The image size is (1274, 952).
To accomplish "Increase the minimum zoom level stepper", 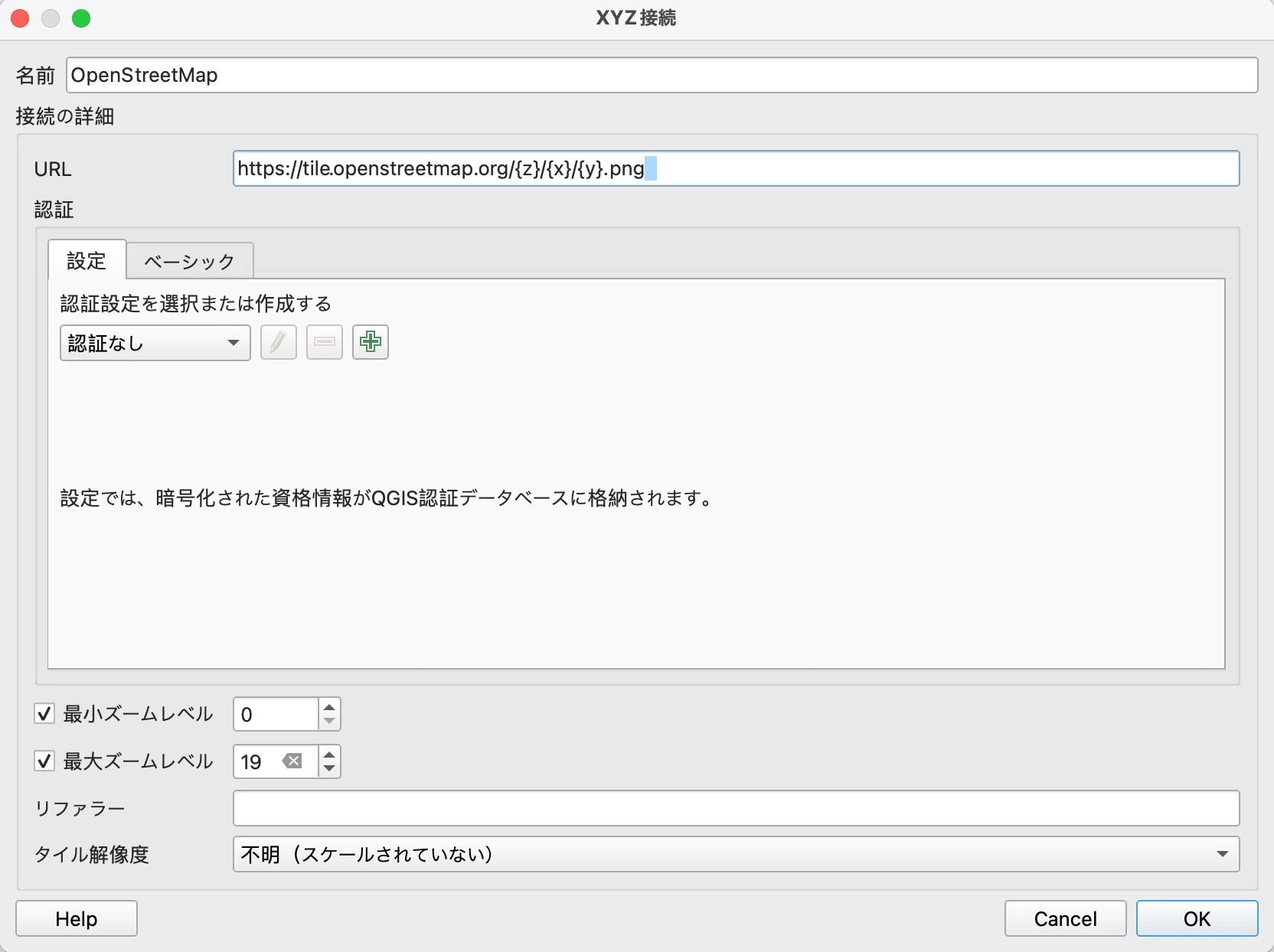I will point(329,707).
